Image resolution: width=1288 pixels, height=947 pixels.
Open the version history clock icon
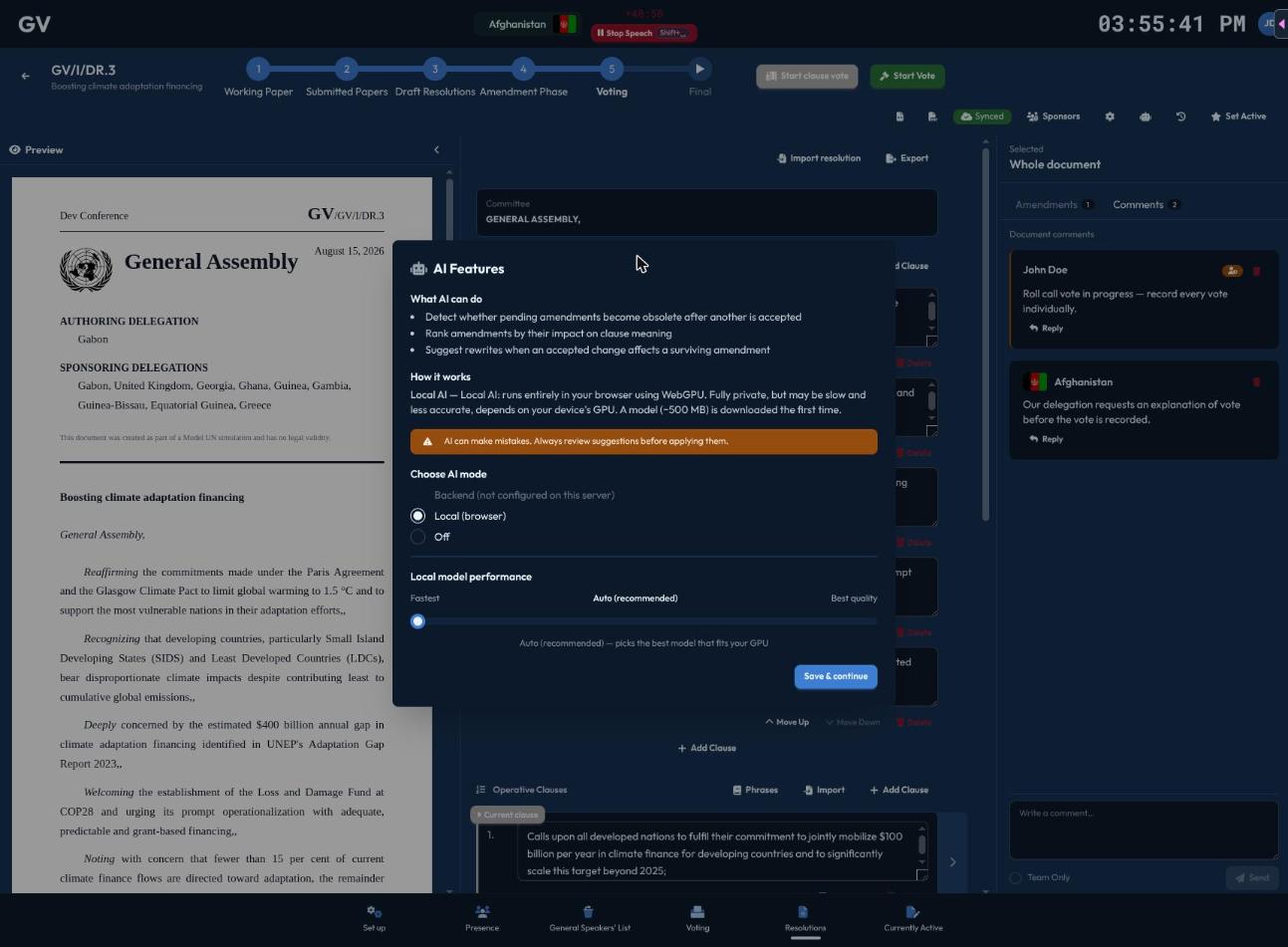pyautogui.click(x=1181, y=117)
